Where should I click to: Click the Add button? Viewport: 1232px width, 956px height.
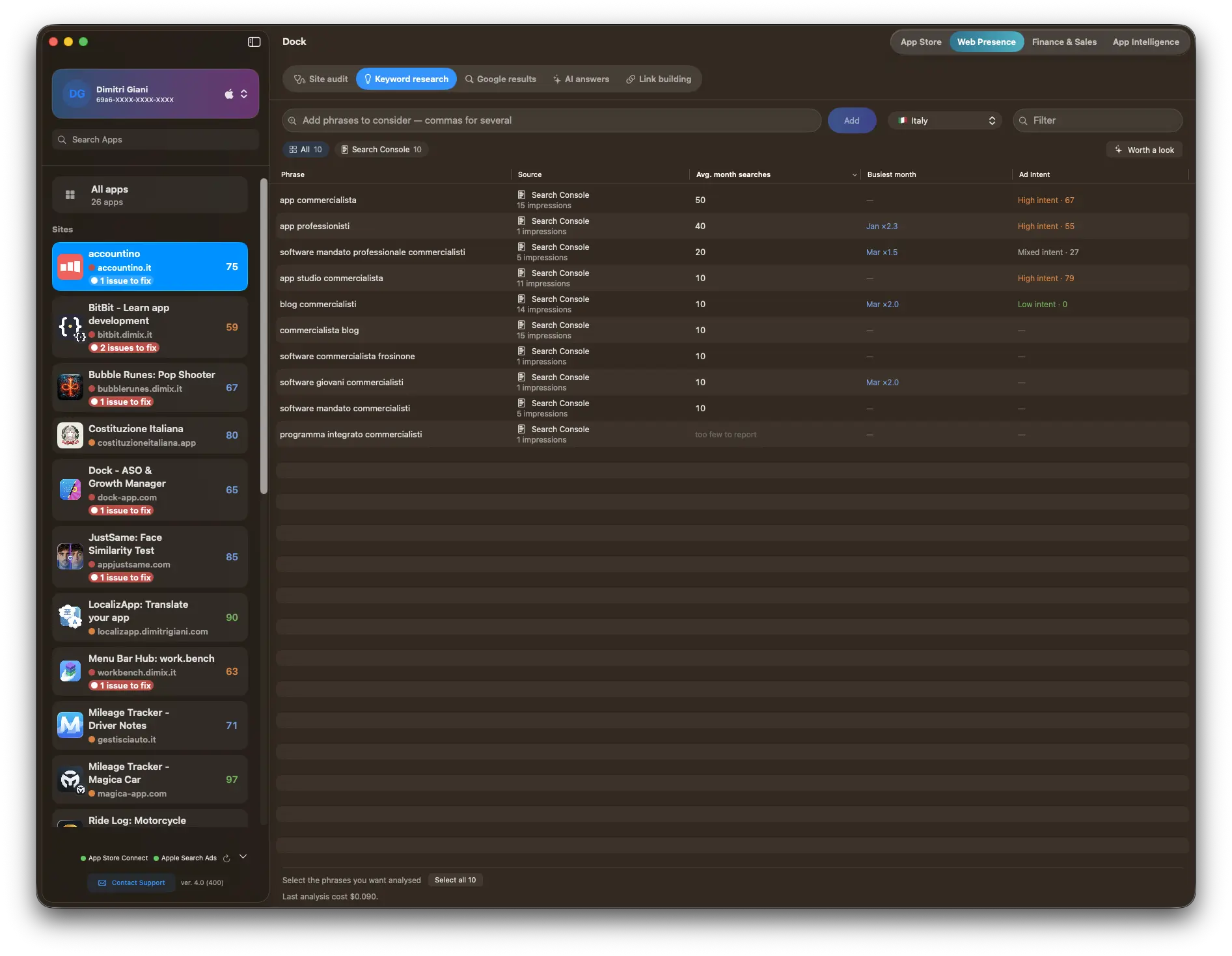(x=852, y=121)
